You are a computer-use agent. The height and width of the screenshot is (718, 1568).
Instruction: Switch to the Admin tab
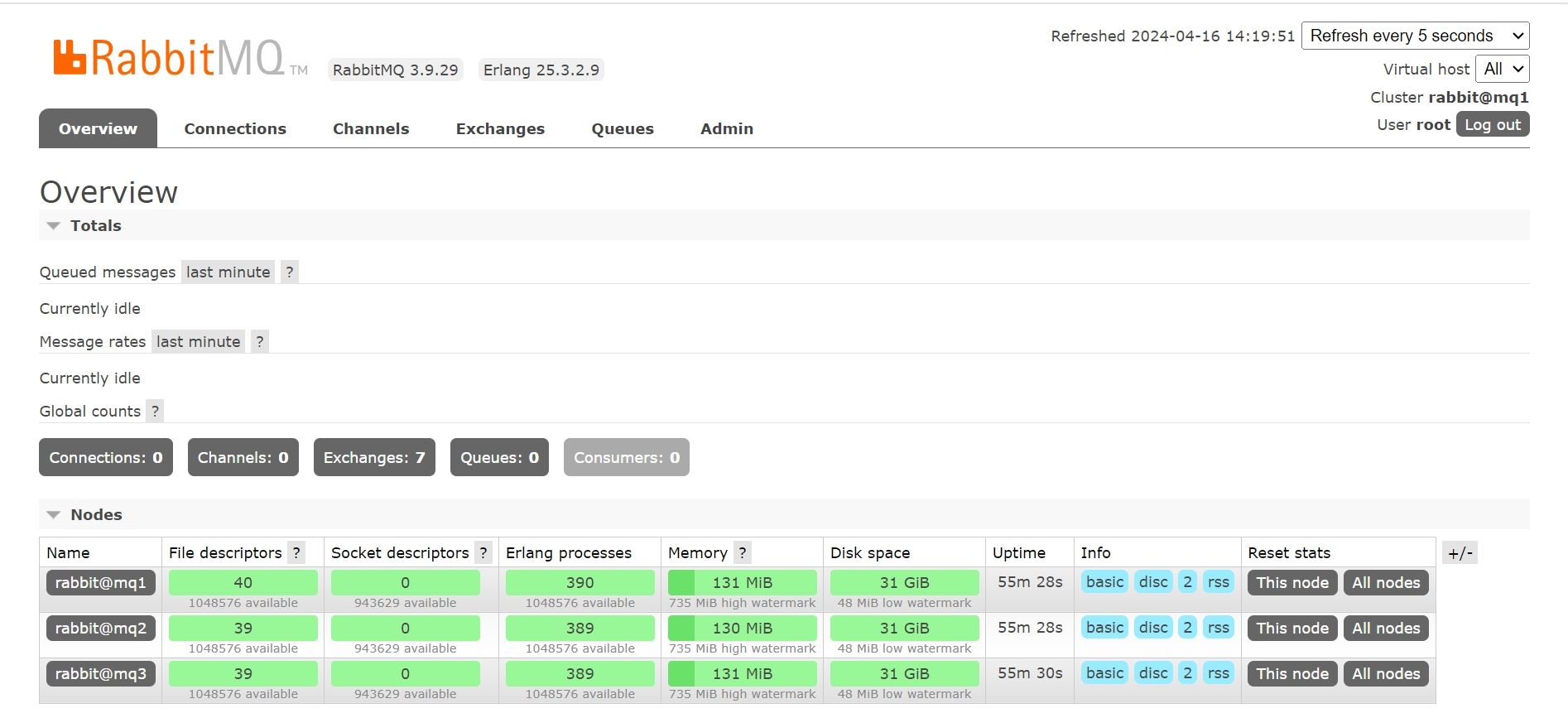point(727,128)
